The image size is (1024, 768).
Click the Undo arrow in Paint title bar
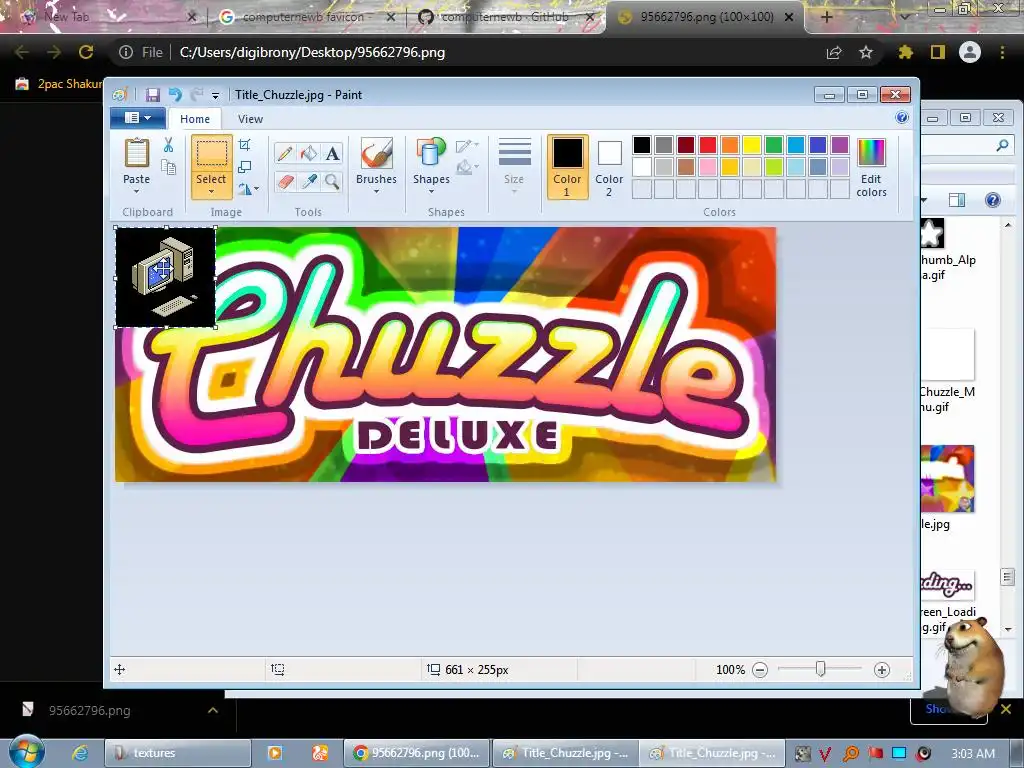pos(175,95)
